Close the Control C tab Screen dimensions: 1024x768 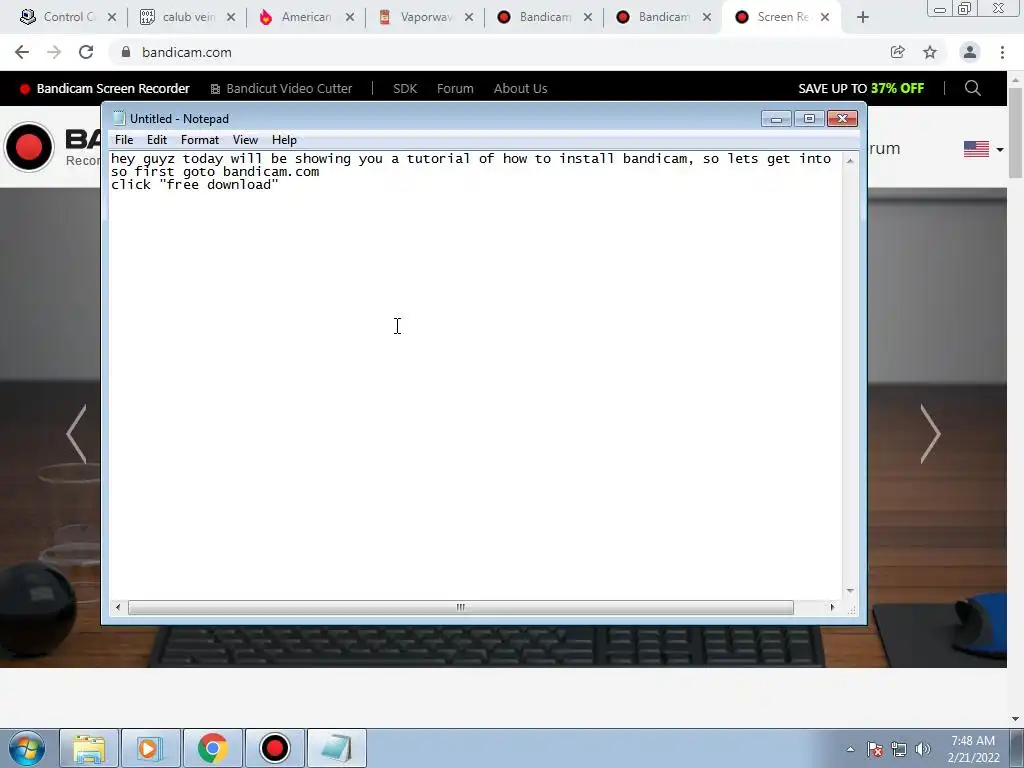click(112, 17)
